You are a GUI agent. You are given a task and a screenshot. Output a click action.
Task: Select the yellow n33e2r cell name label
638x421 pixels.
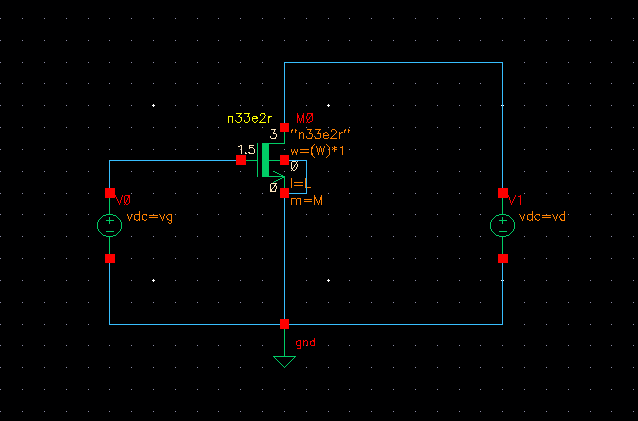pos(249,119)
